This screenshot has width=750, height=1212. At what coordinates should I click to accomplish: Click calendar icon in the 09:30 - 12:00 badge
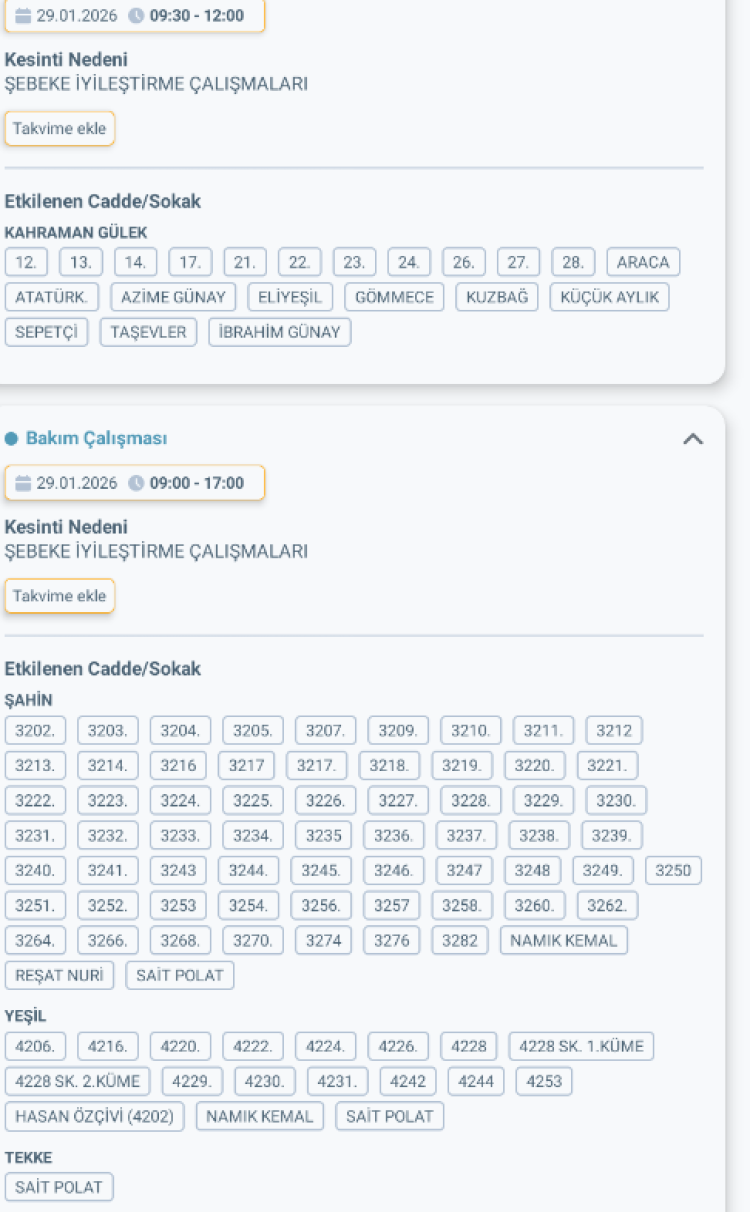tap(22, 16)
